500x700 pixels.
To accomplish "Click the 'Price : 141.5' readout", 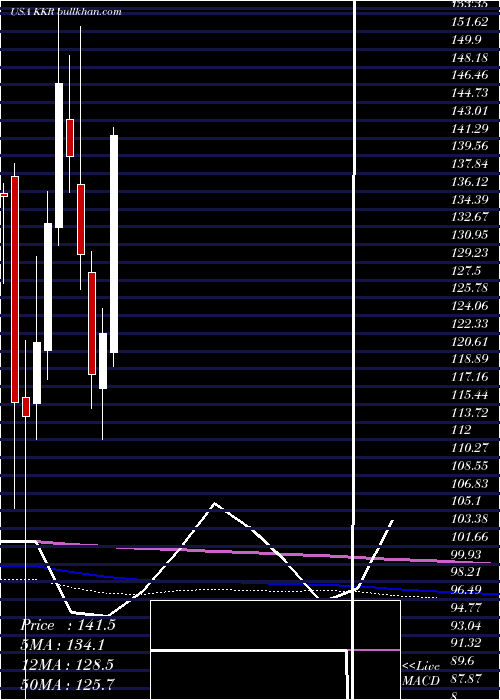I will click(68, 625).
